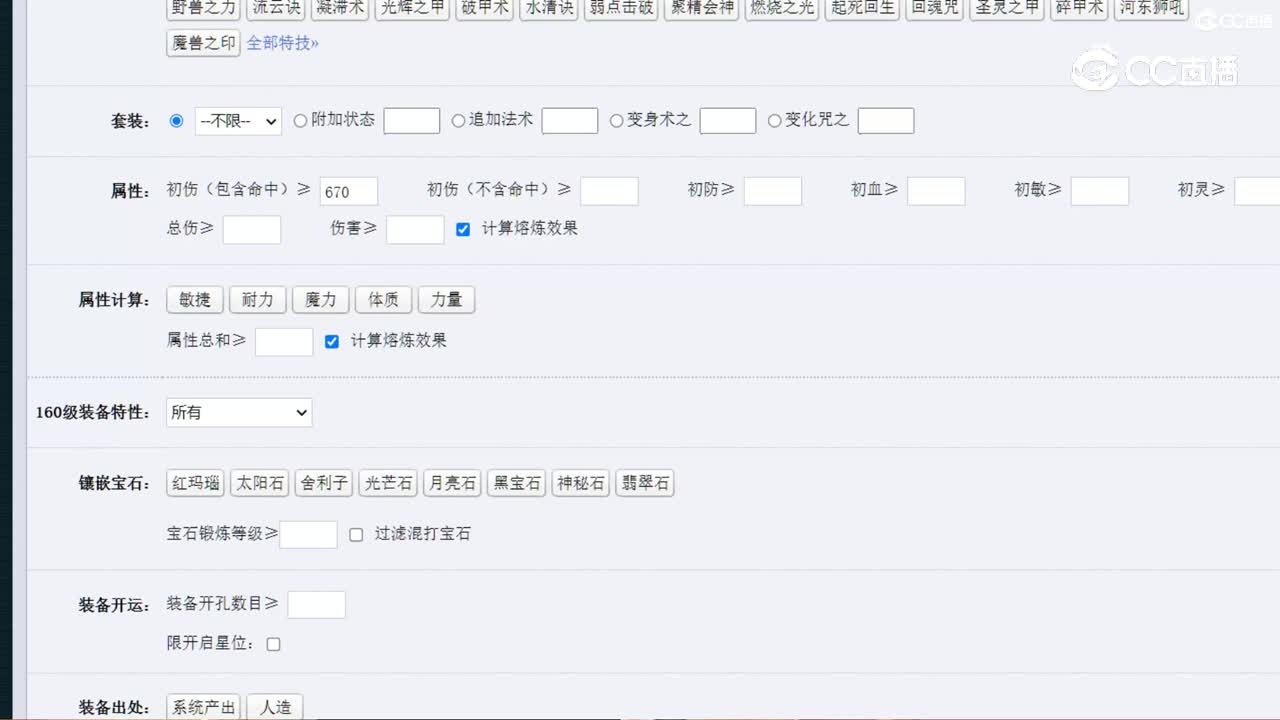Select the 碎甲术 skill button
1280x720 pixels.
[1079, 9]
